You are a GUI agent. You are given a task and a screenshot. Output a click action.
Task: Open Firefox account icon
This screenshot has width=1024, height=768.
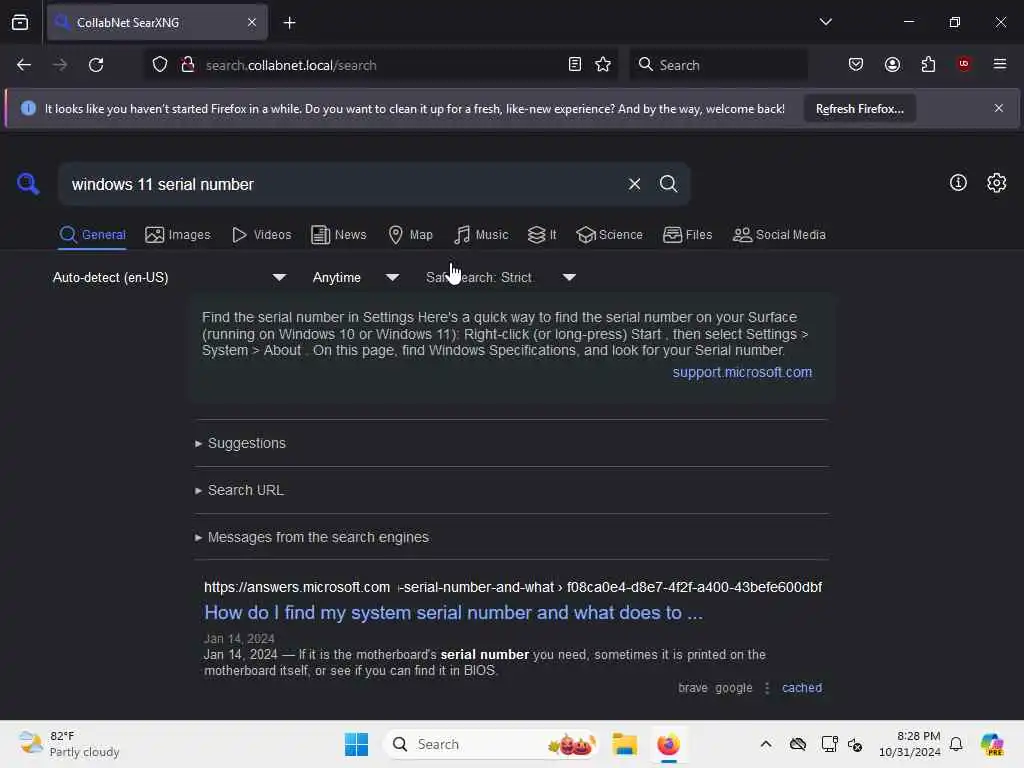[x=892, y=65]
